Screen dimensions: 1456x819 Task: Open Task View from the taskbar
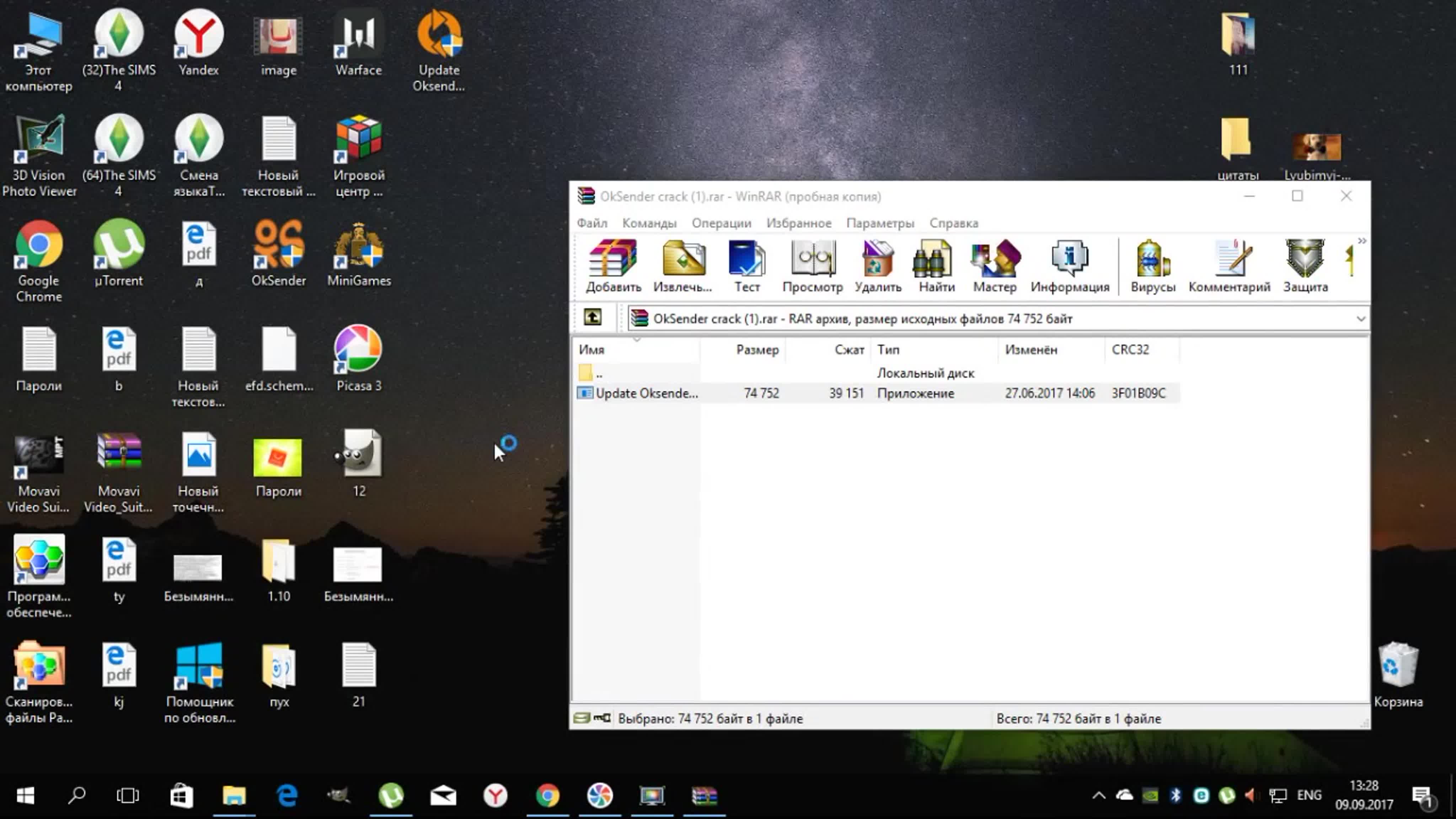pyautogui.click(x=128, y=796)
